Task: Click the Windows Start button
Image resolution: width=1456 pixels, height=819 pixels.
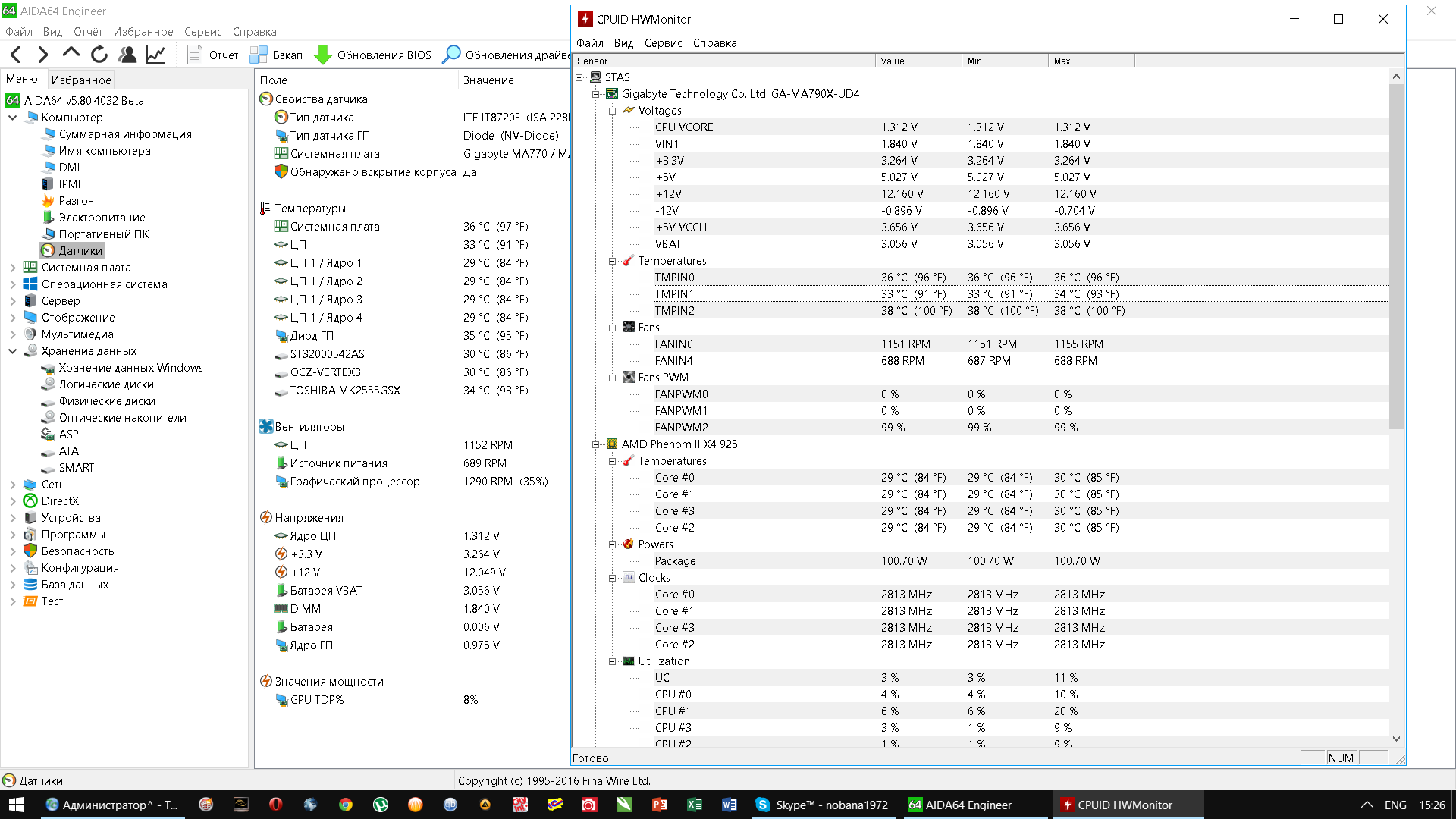Action: [17, 805]
